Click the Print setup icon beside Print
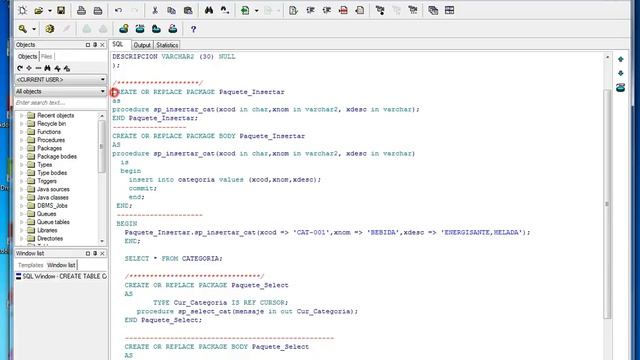 coord(98,11)
